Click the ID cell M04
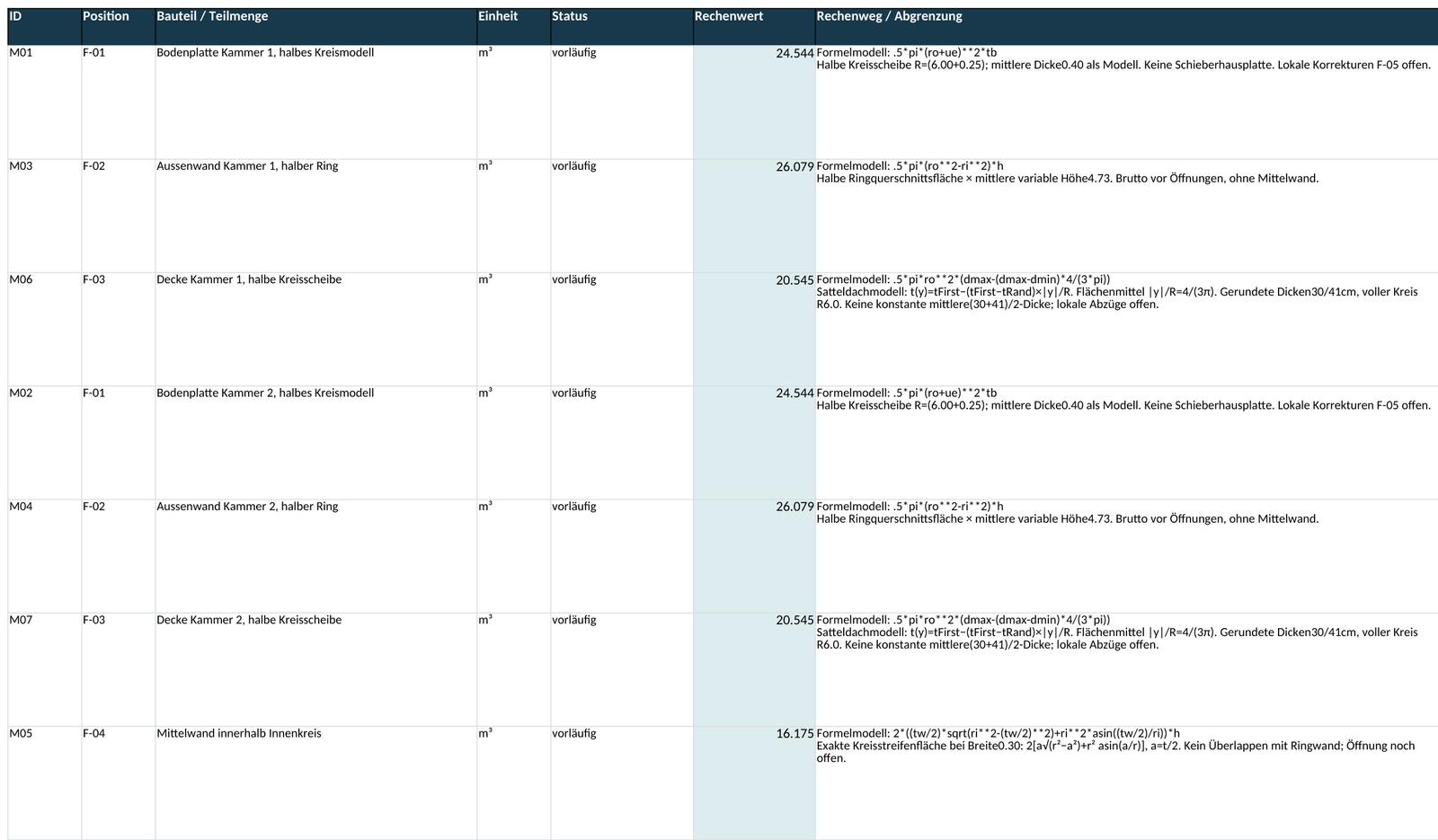 (x=44, y=556)
